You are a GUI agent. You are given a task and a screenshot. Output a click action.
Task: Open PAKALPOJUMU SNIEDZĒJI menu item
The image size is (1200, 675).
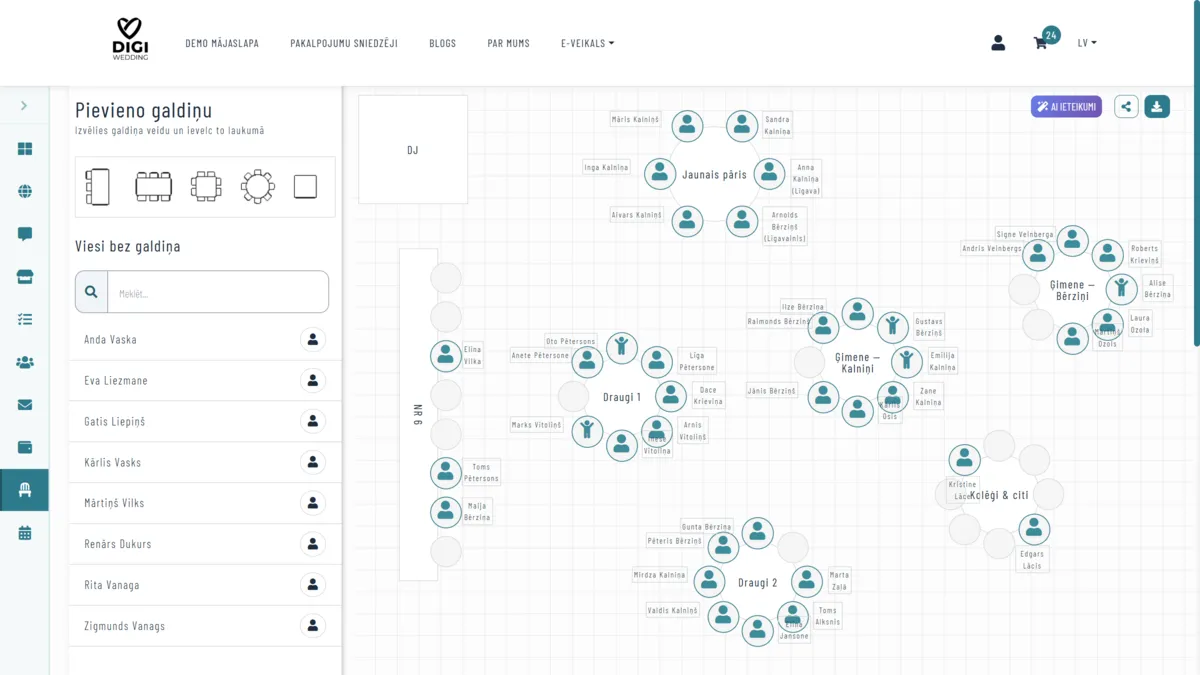344,43
